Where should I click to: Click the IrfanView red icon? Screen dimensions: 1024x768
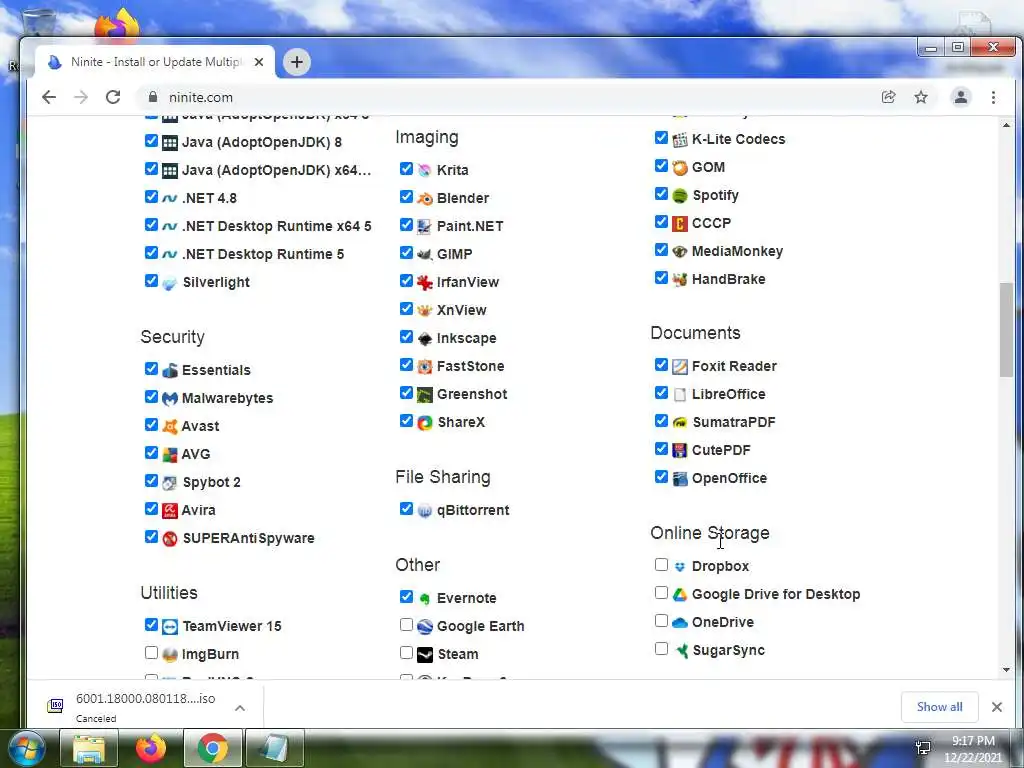point(424,283)
